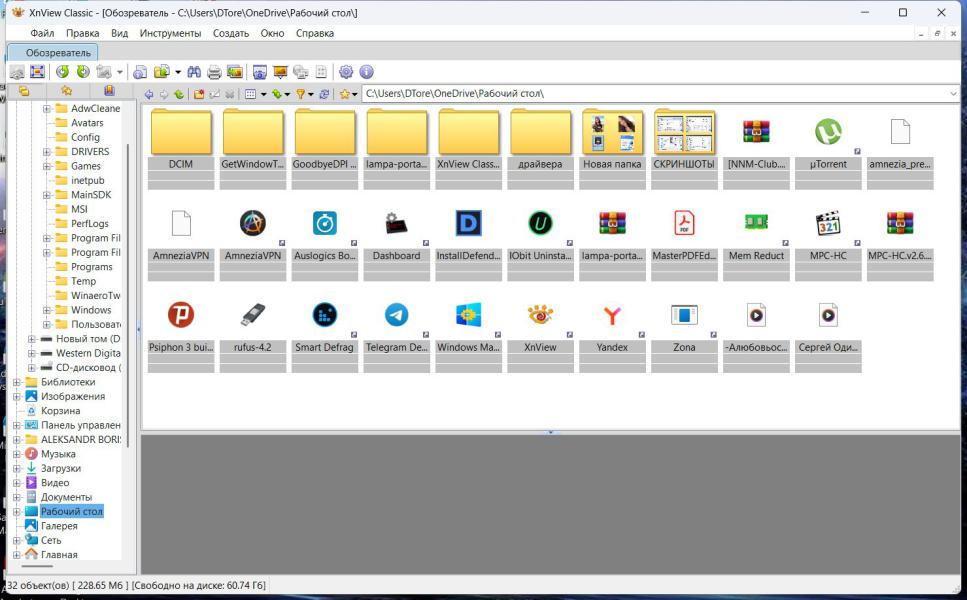The height and width of the screenshot is (600, 967).
Task: Open the filter funnel dropdown
Action: (310, 94)
